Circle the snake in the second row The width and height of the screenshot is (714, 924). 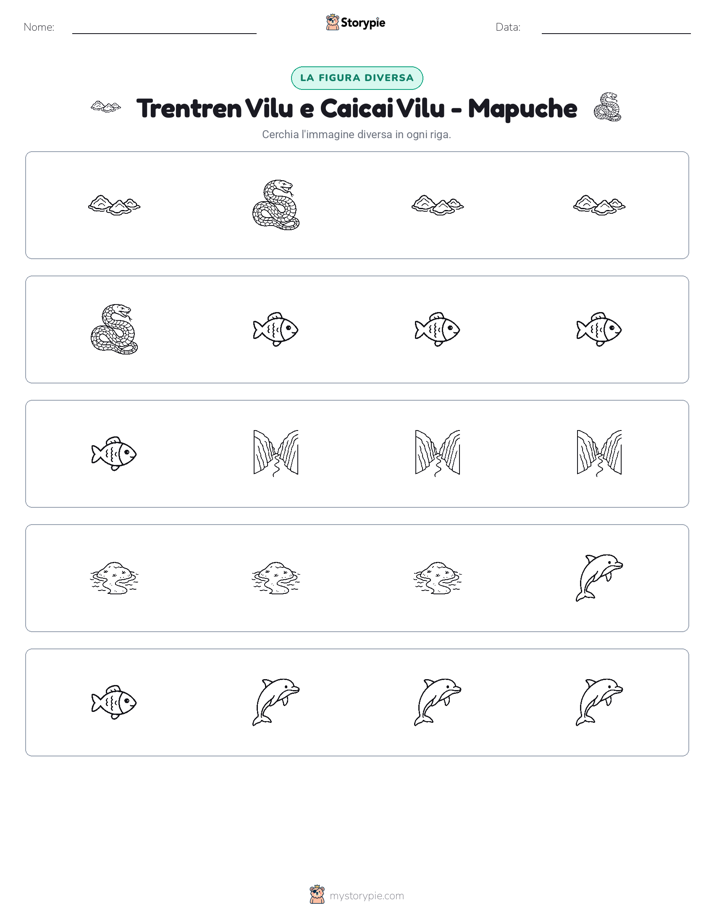click(114, 329)
